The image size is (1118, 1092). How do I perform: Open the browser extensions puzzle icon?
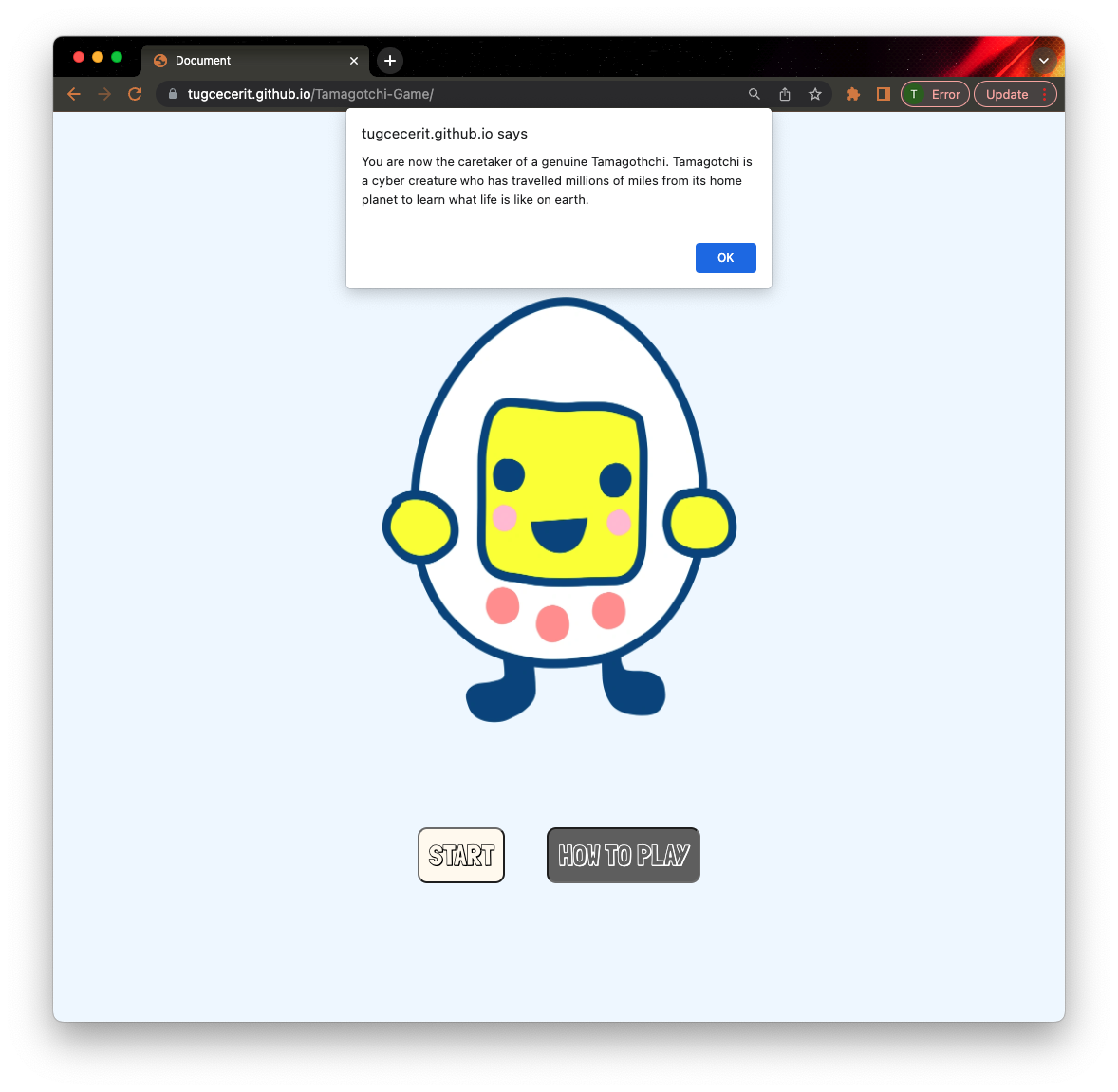[x=852, y=94]
